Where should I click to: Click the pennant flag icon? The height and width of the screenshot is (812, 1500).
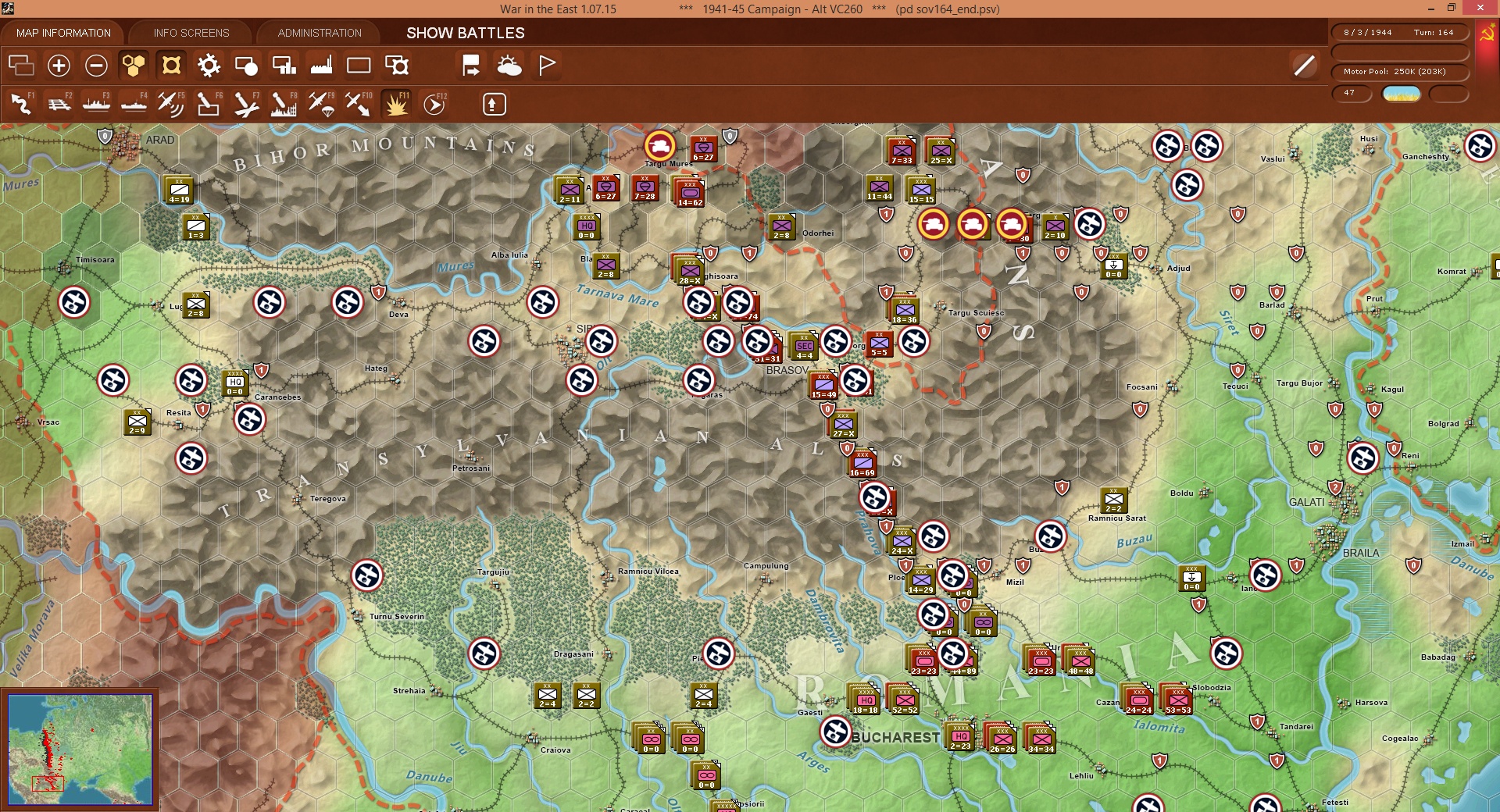(547, 66)
